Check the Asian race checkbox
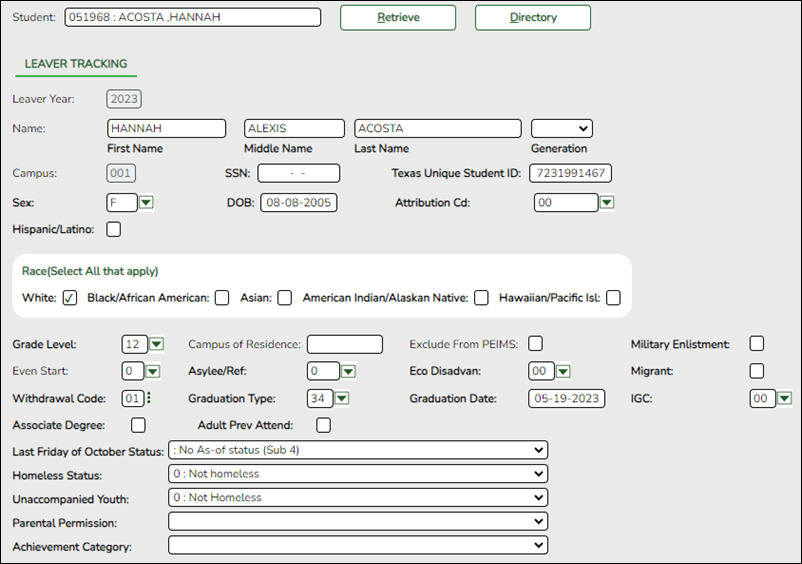The height and width of the screenshot is (564, 802). pyautogui.click(x=284, y=298)
